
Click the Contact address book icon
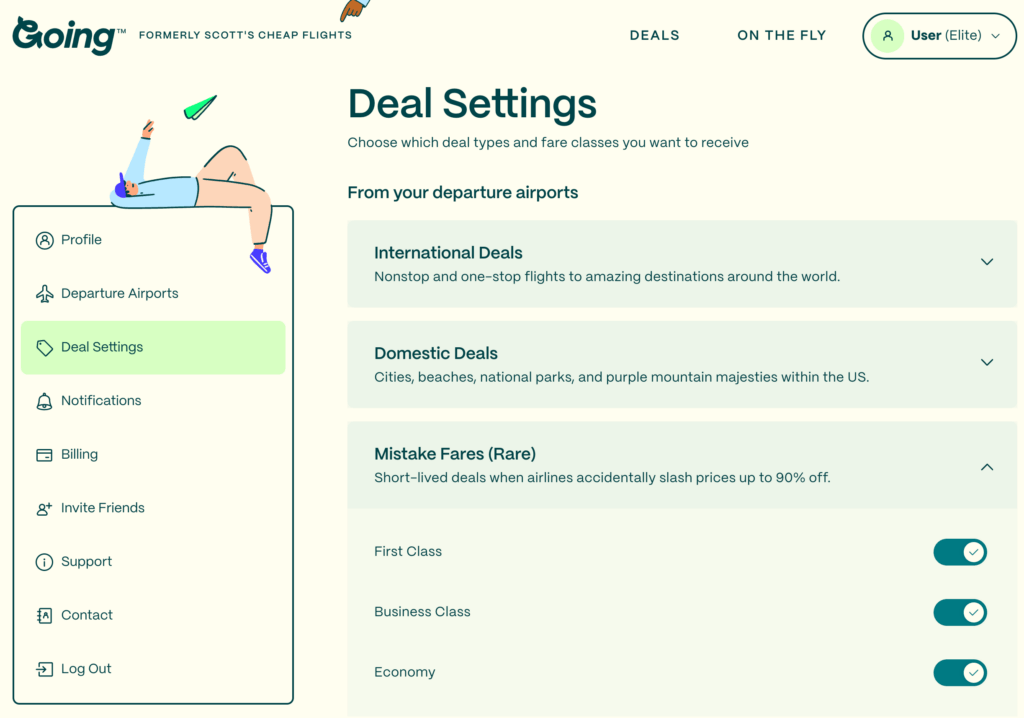[44, 615]
